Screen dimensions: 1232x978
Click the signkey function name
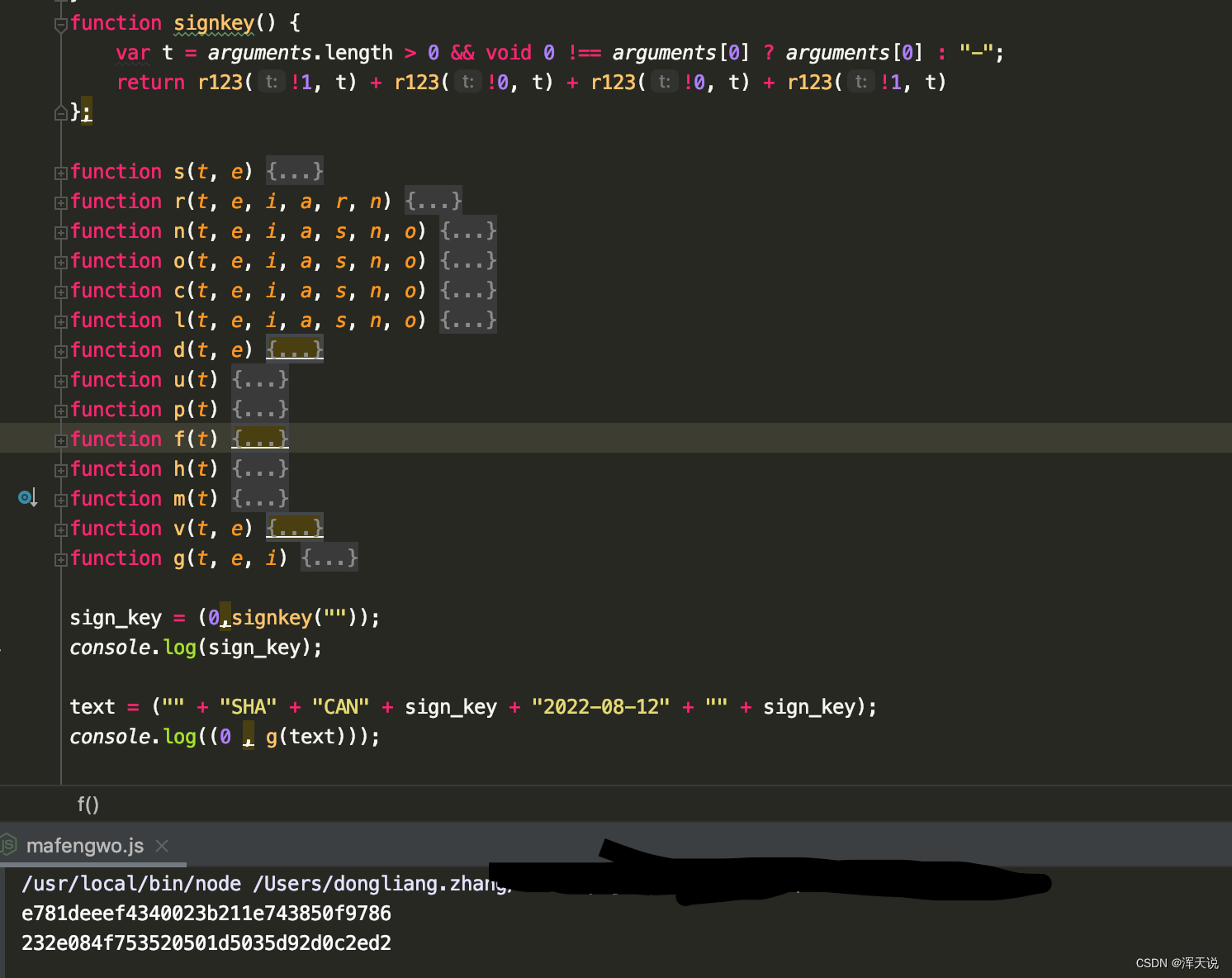(x=214, y=23)
